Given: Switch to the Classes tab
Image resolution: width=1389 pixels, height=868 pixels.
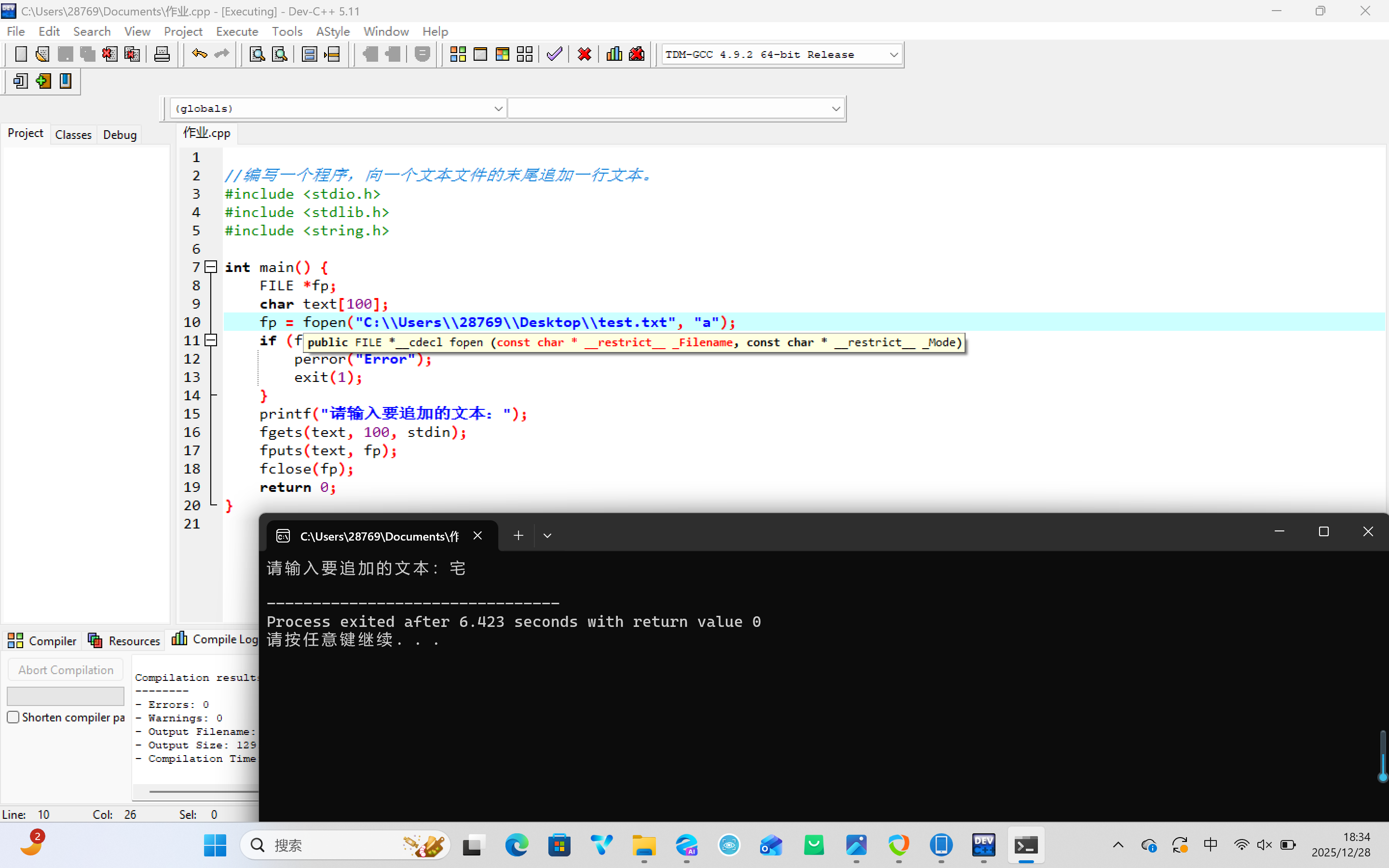Looking at the screenshot, I should [x=73, y=135].
